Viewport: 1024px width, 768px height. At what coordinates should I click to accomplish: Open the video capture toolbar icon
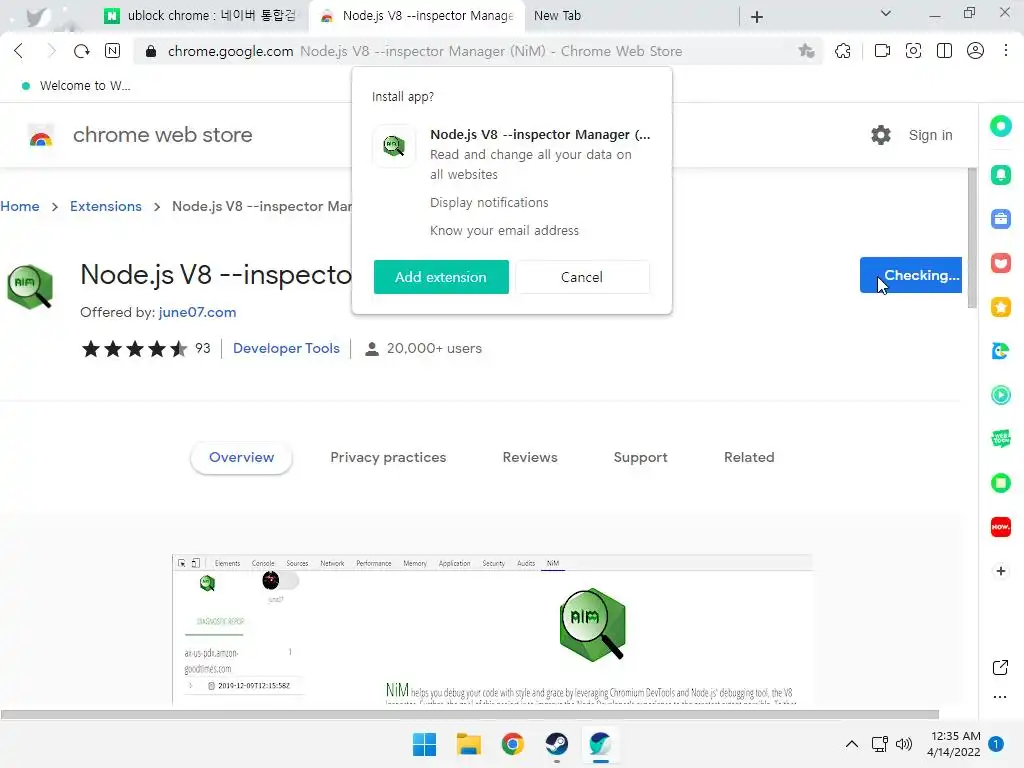882,51
